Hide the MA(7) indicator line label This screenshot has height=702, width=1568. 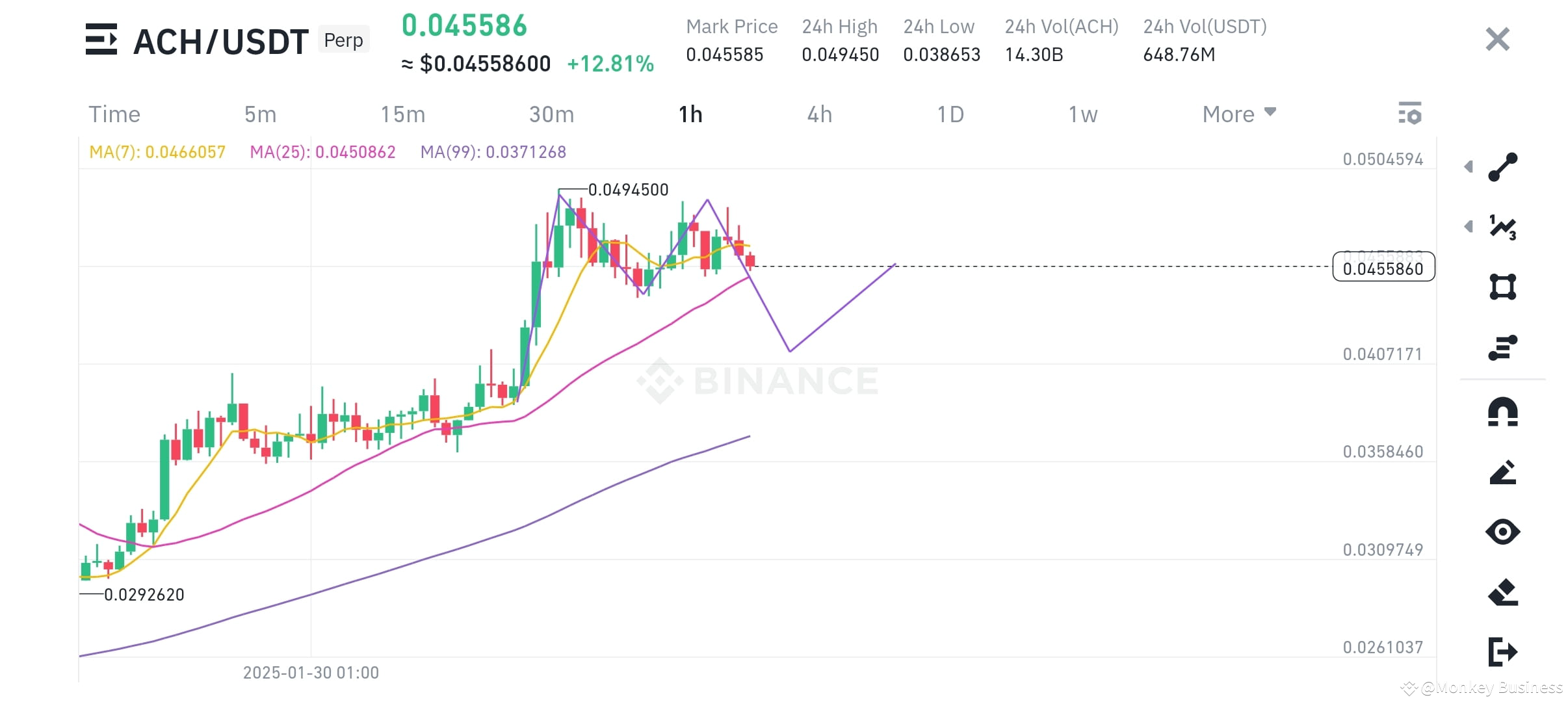[157, 151]
